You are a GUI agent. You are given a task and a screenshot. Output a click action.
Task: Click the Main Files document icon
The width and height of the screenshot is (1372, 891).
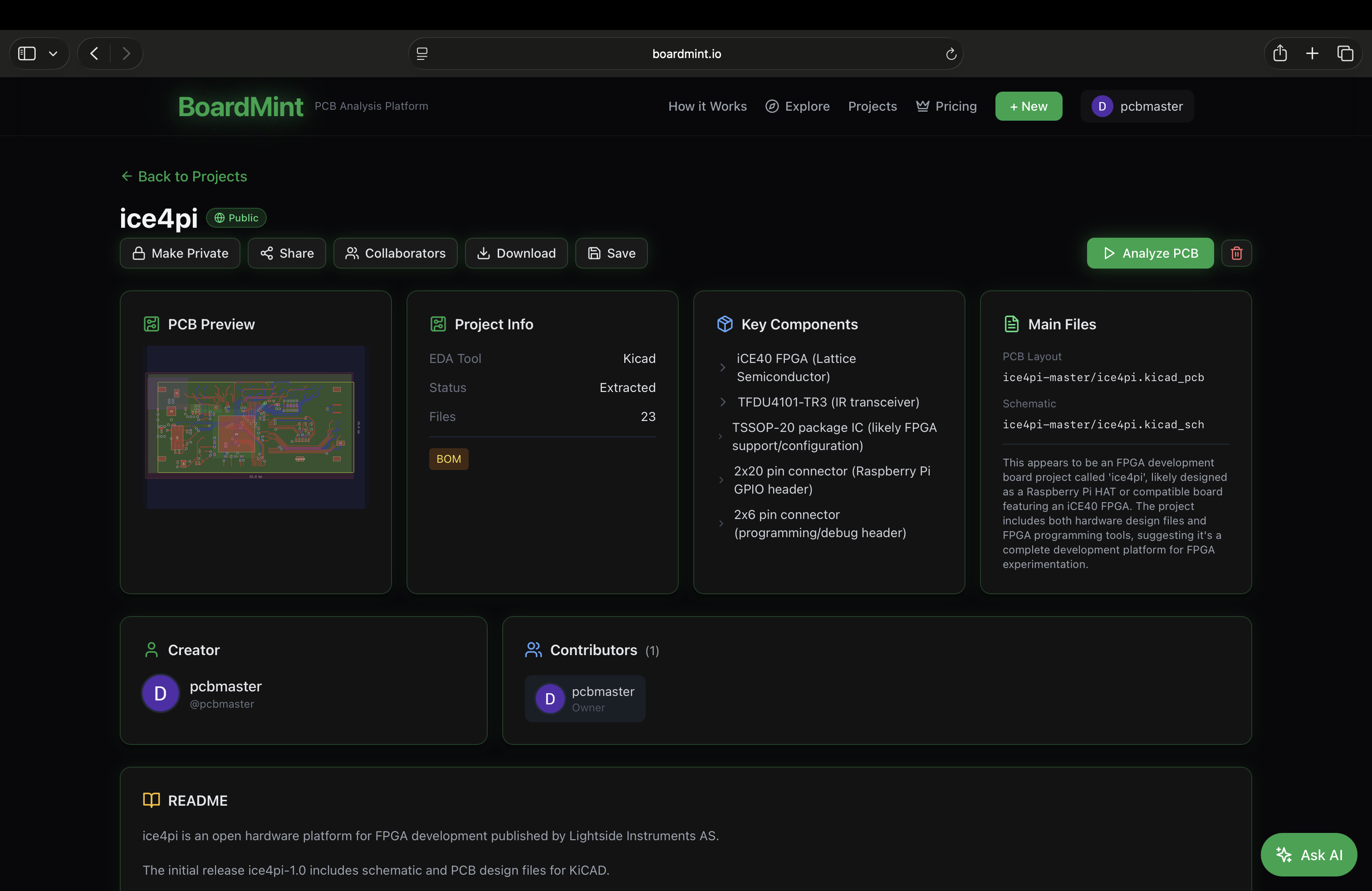tap(1012, 324)
